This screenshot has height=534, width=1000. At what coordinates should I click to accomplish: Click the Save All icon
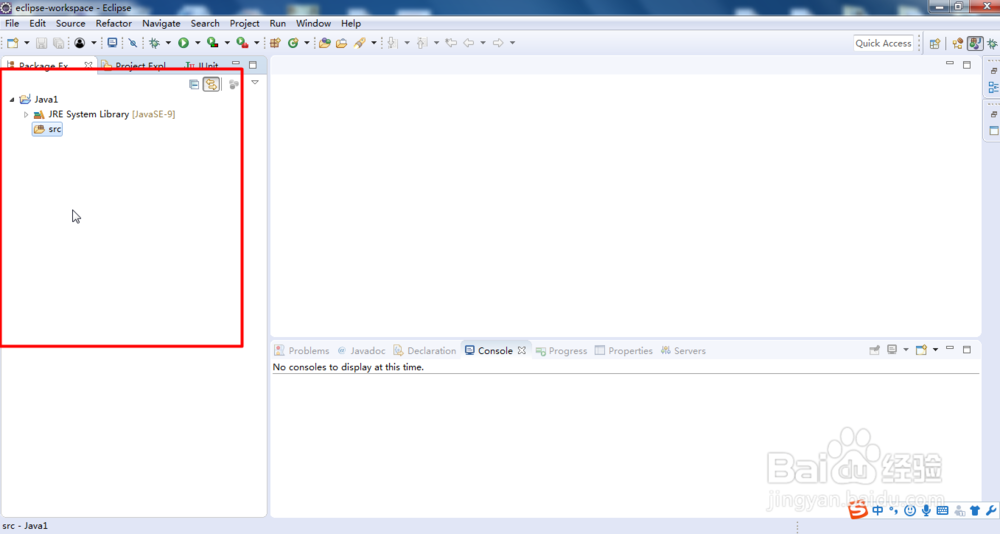point(58,43)
